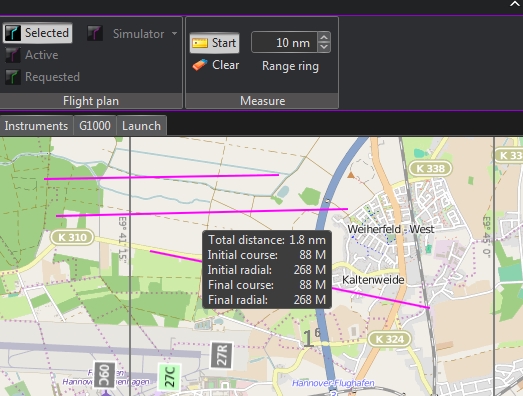Click the Active flight plan icon

click(13, 55)
